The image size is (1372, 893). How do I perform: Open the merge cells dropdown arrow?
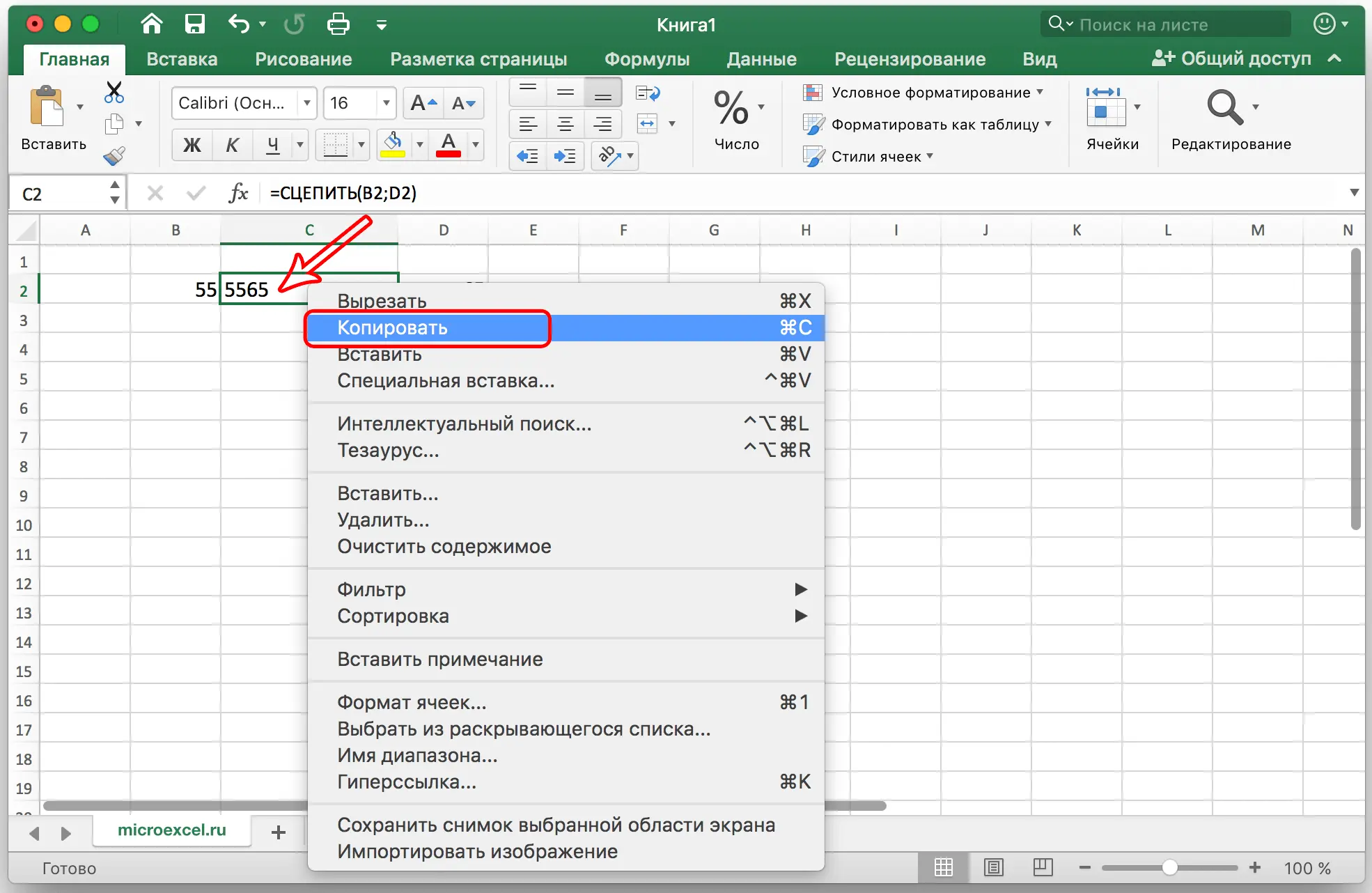pos(672,124)
